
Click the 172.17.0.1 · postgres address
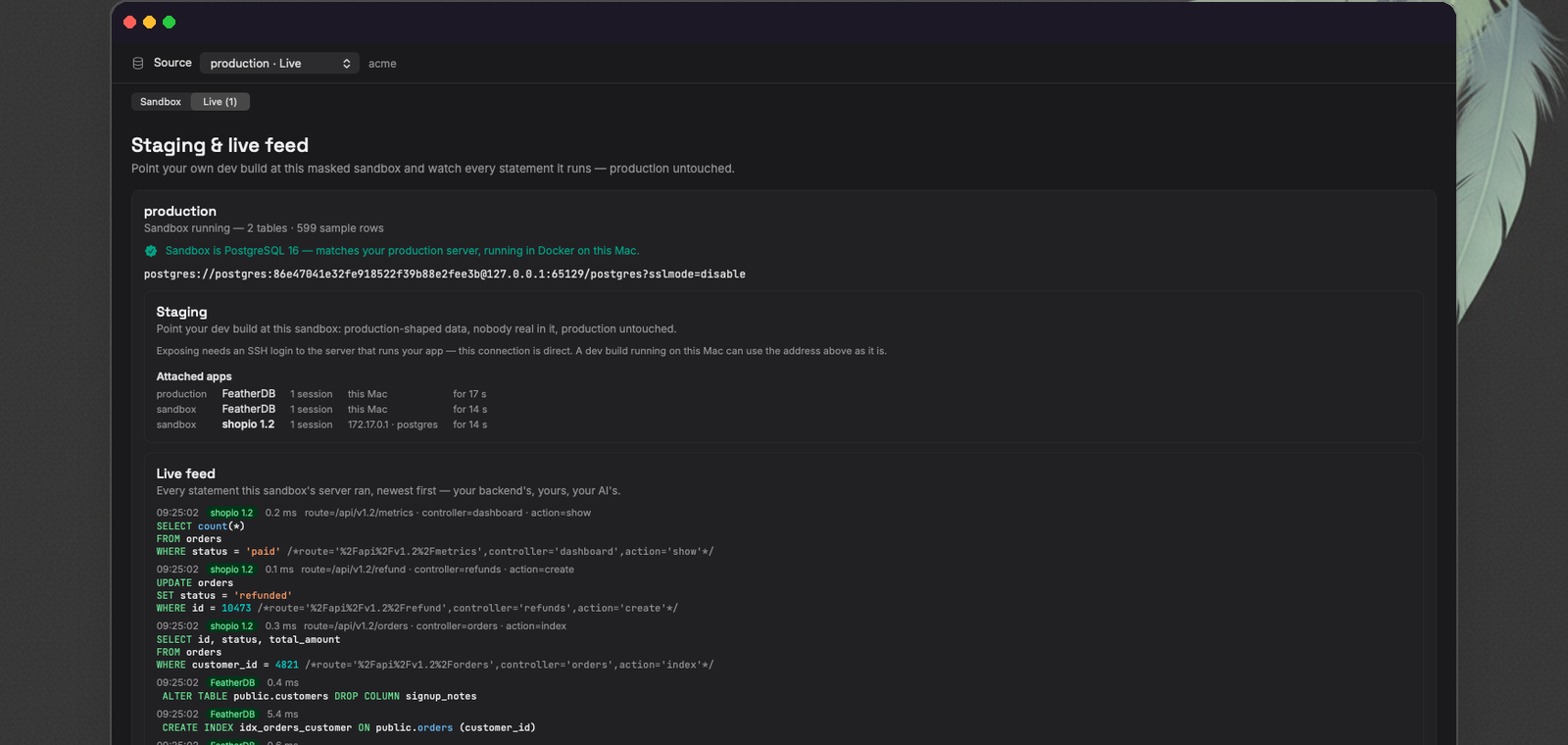coord(393,424)
